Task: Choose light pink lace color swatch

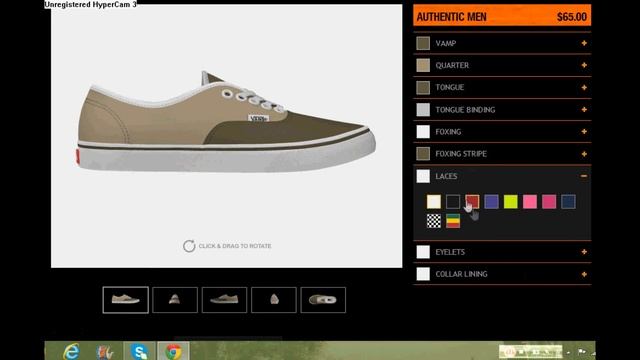Action: pos(530,202)
